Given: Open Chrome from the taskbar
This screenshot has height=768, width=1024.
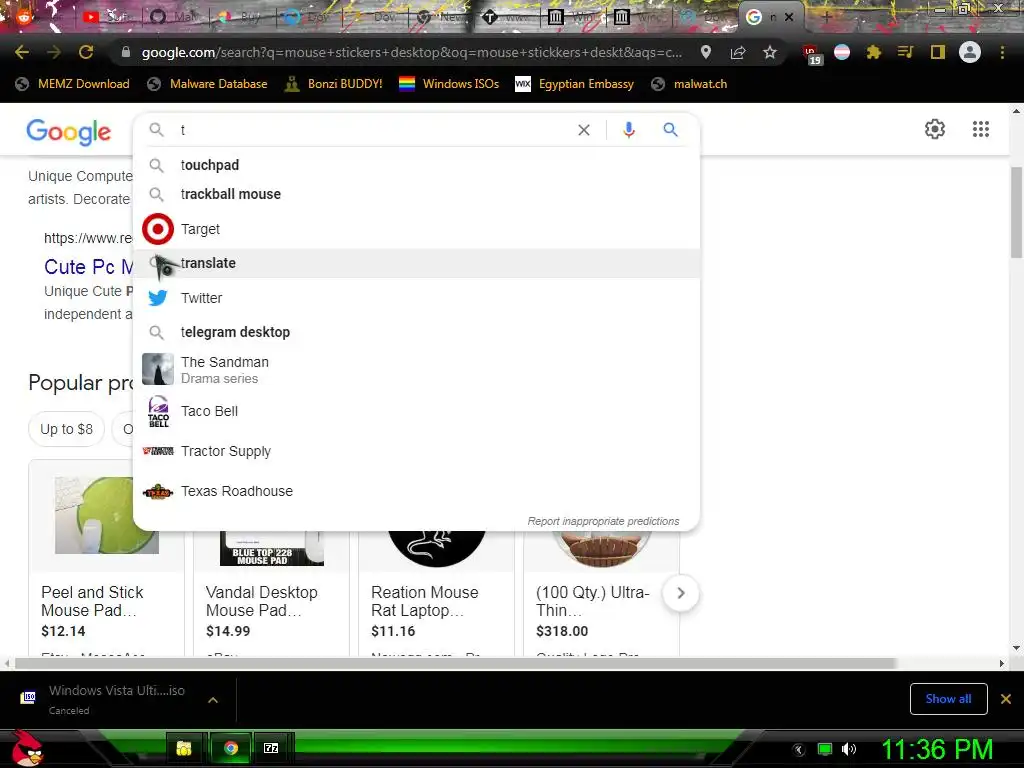Looking at the screenshot, I should point(231,748).
